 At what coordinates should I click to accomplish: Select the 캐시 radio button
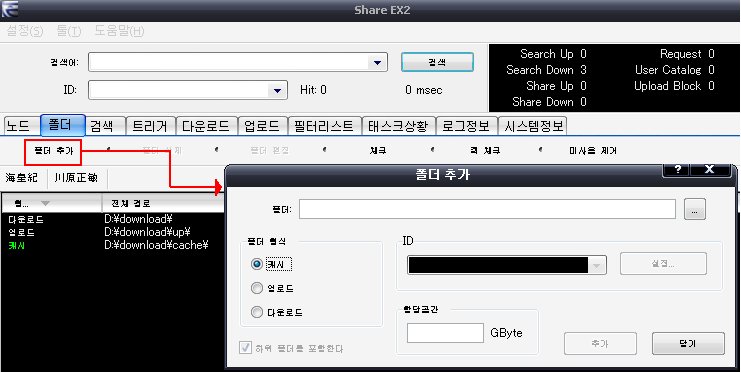pyautogui.click(x=257, y=264)
